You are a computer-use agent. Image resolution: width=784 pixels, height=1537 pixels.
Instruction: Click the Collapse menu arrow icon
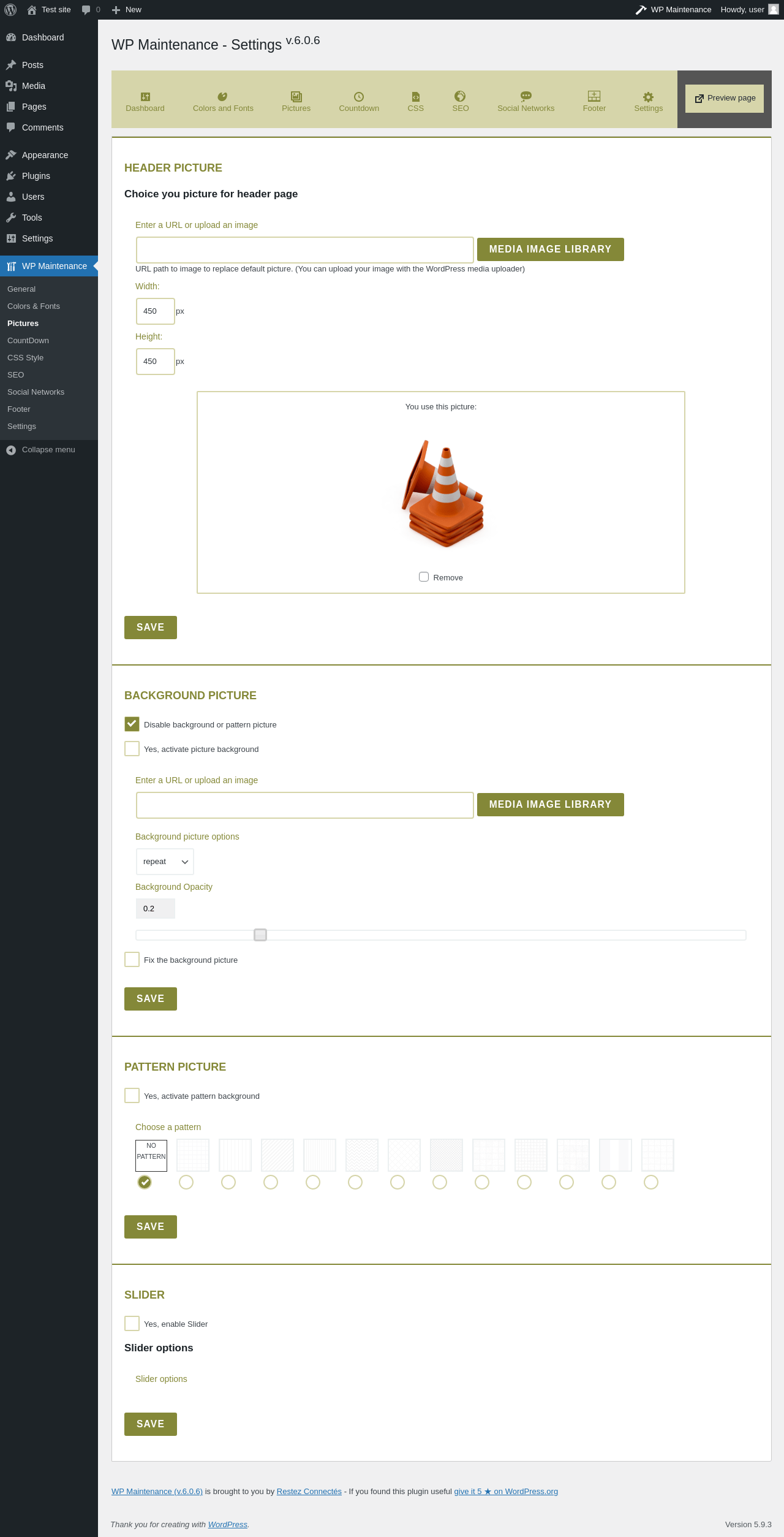(x=11, y=450)
